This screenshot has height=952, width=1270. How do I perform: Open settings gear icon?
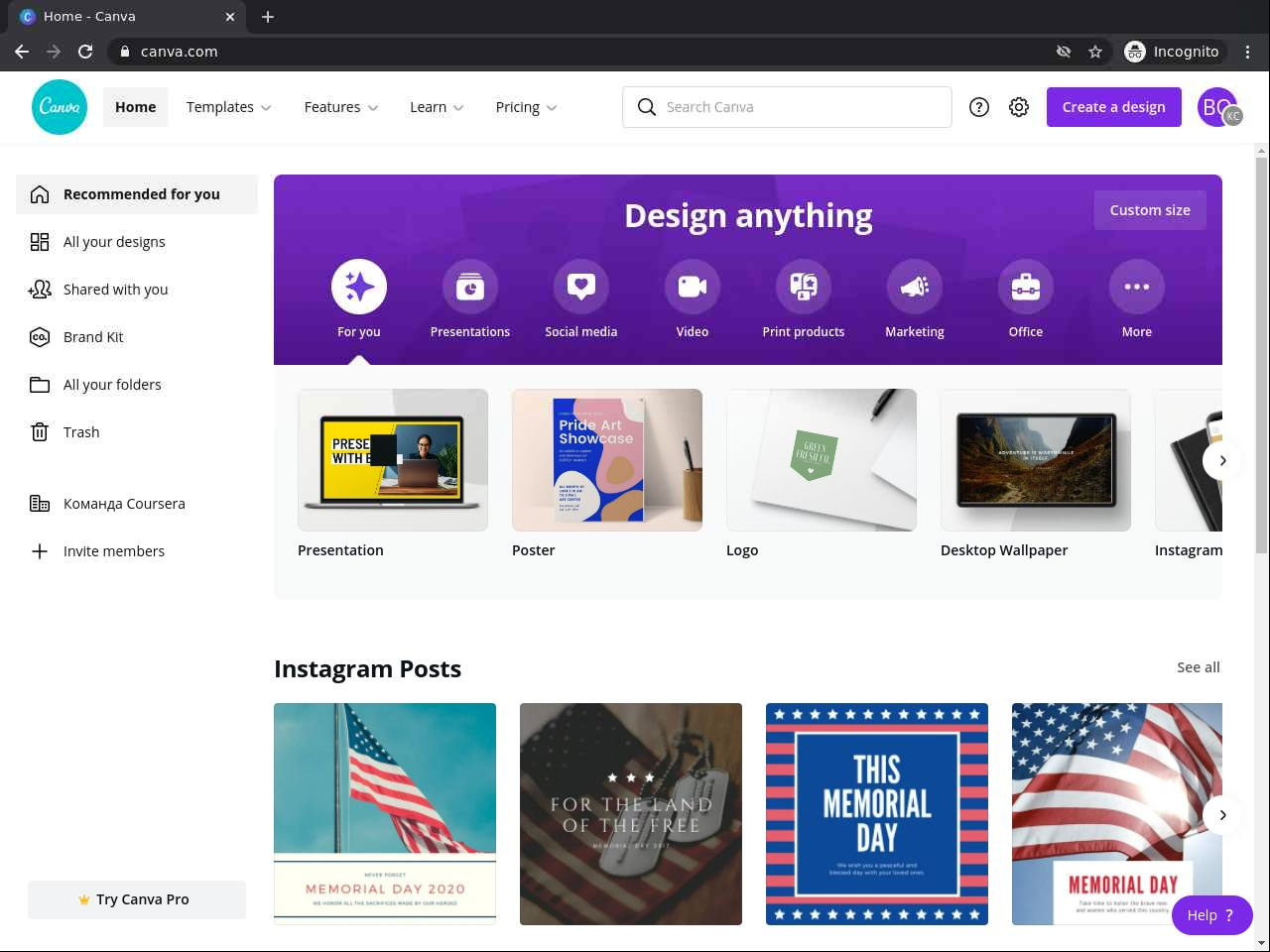1019,107
